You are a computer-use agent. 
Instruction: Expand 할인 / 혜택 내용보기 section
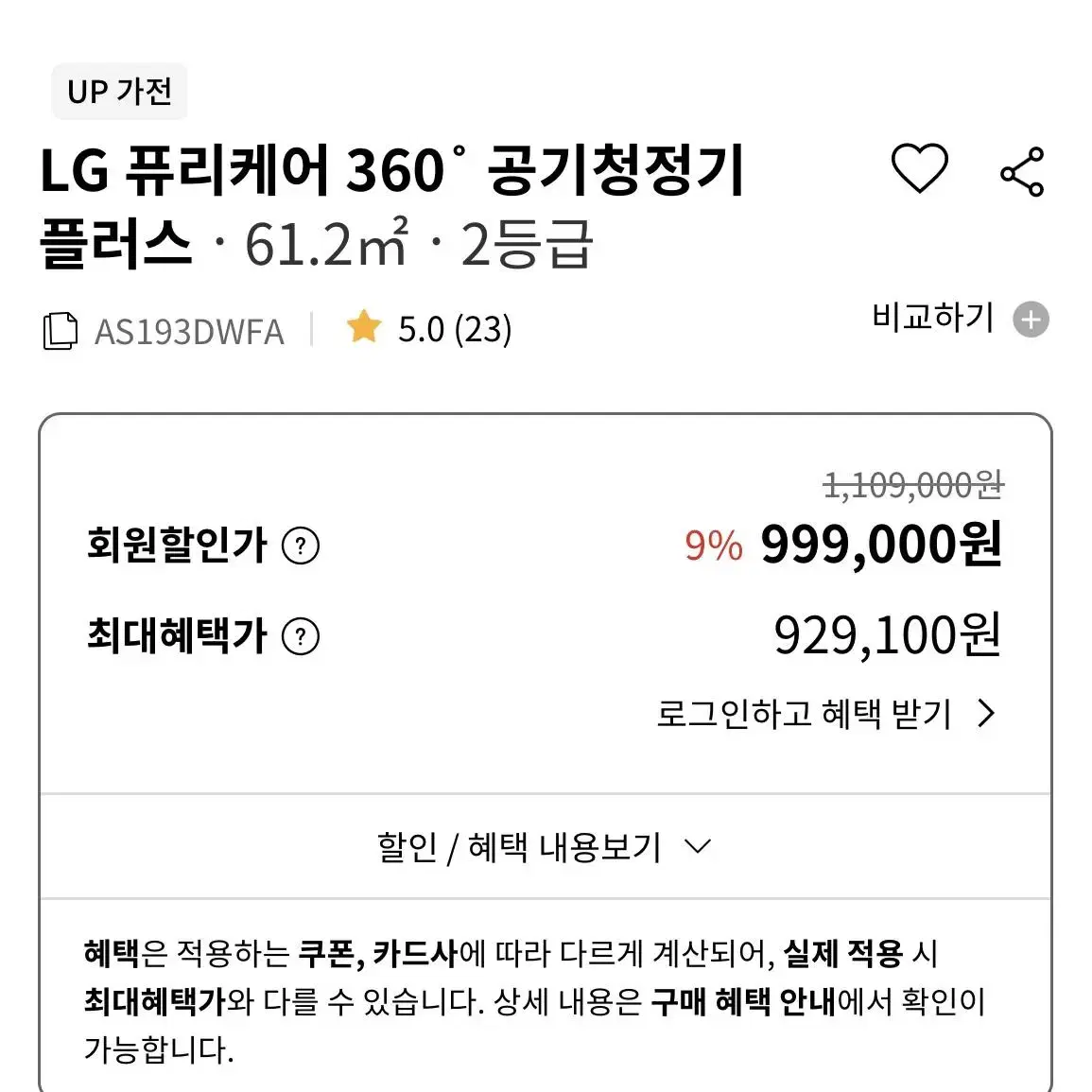pyautogui.click(x=546, y=847)
